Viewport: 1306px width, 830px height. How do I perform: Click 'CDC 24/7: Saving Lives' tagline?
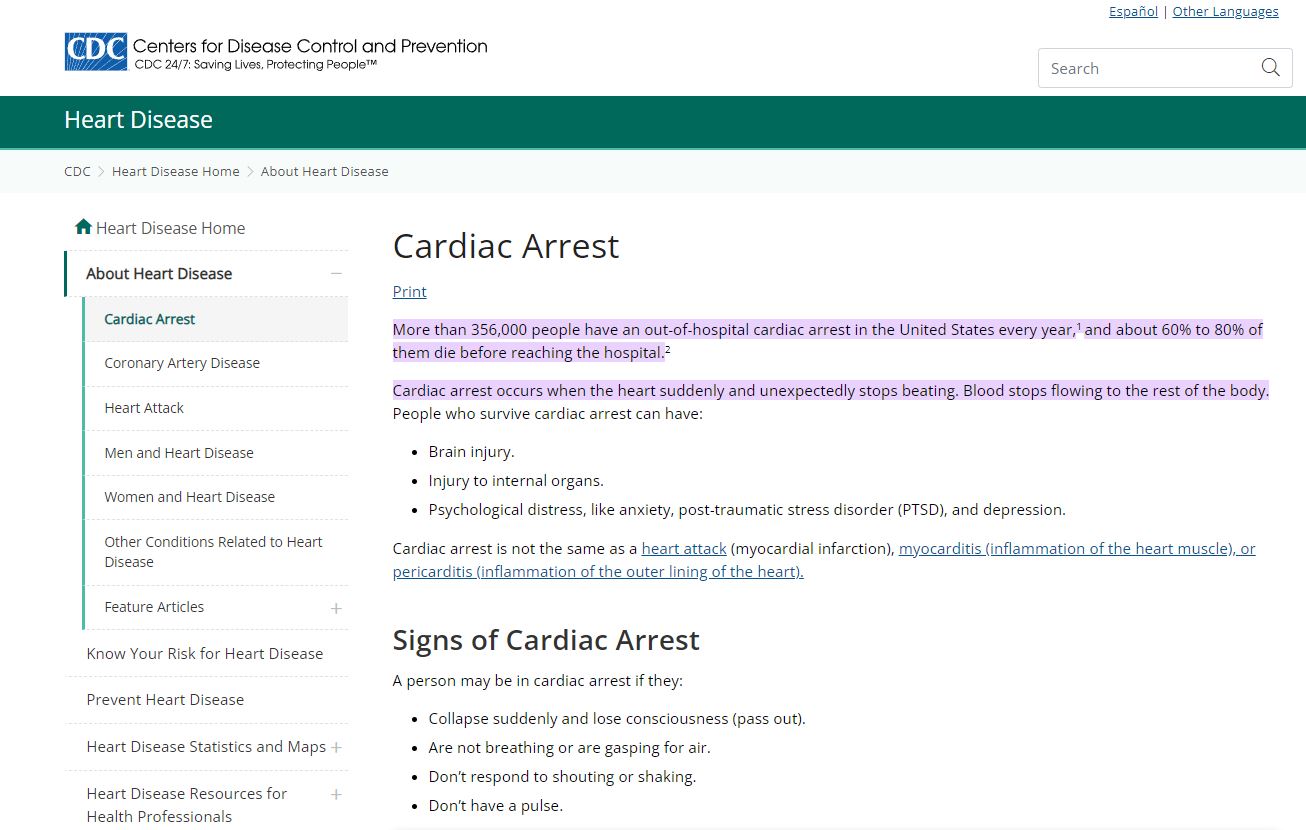pos(256,65)
